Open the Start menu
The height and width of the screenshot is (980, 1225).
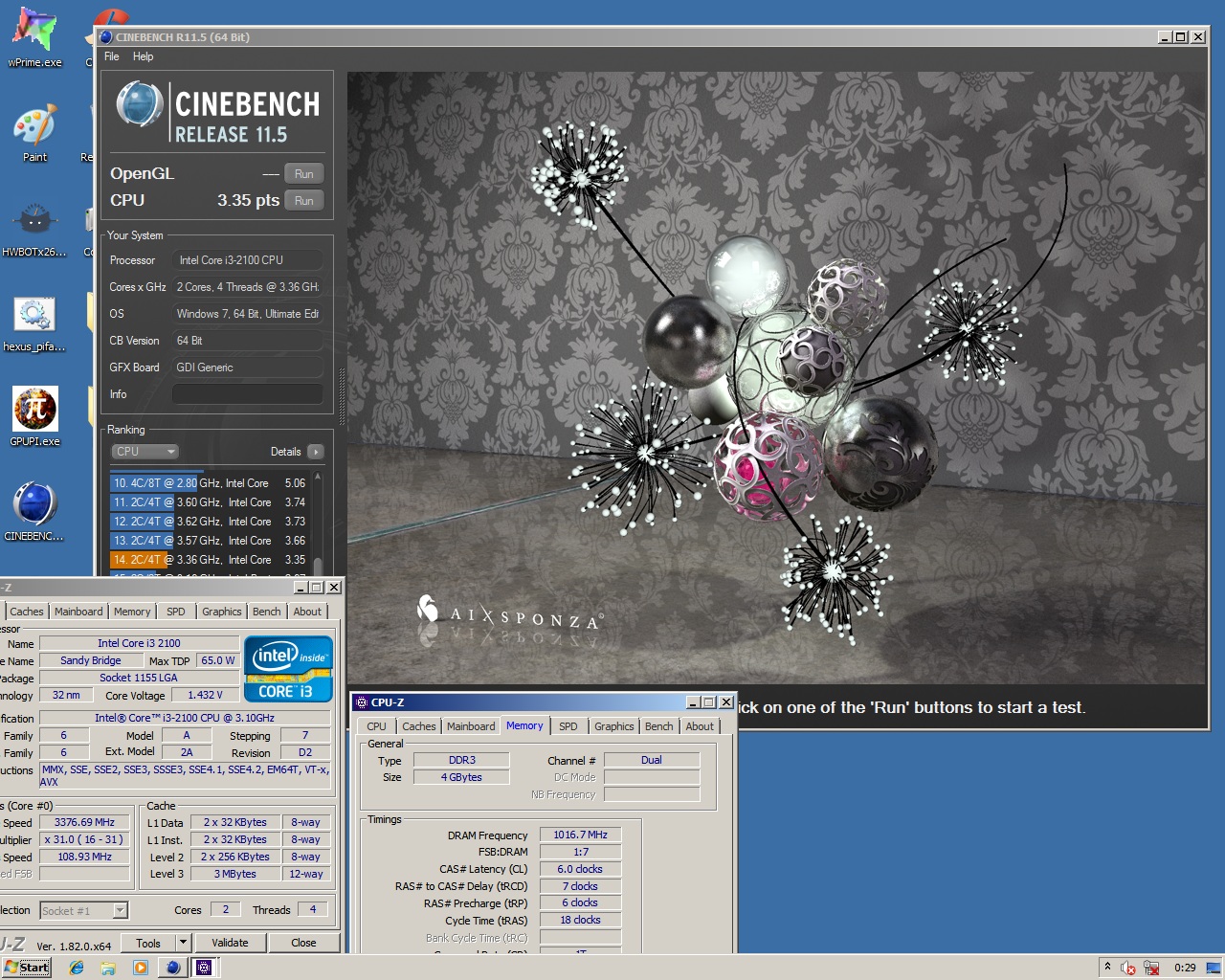(x=27, y=968)
